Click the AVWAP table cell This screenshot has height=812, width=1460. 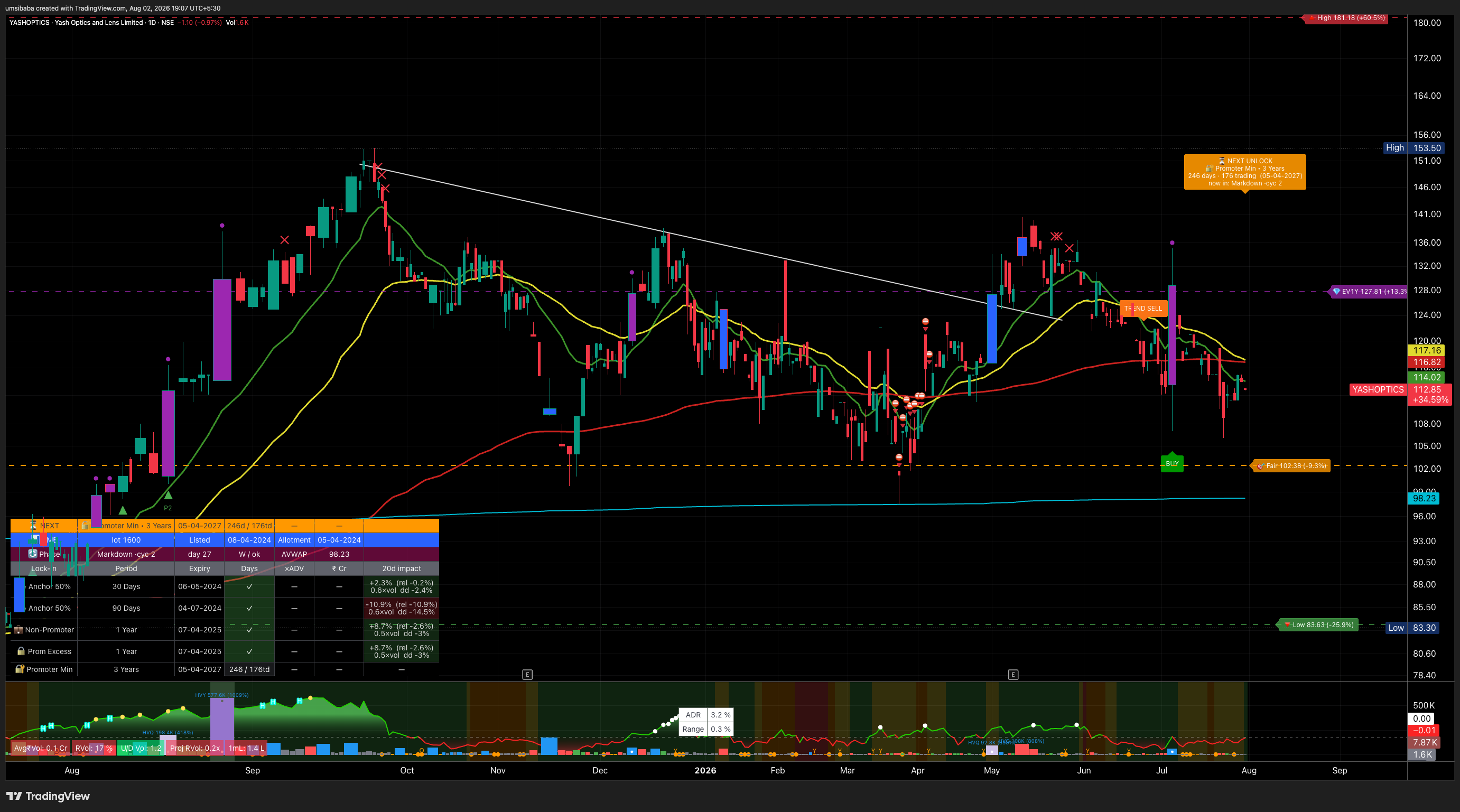click(x=294, y=554)
